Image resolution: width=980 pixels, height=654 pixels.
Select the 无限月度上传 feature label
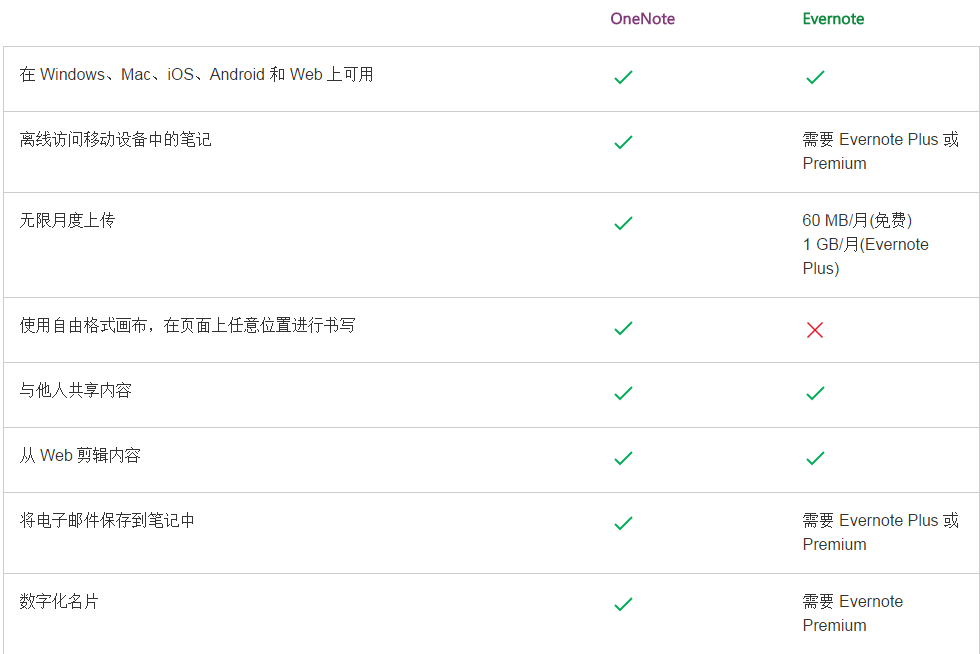pyautogui.click(x=68, y=220)
